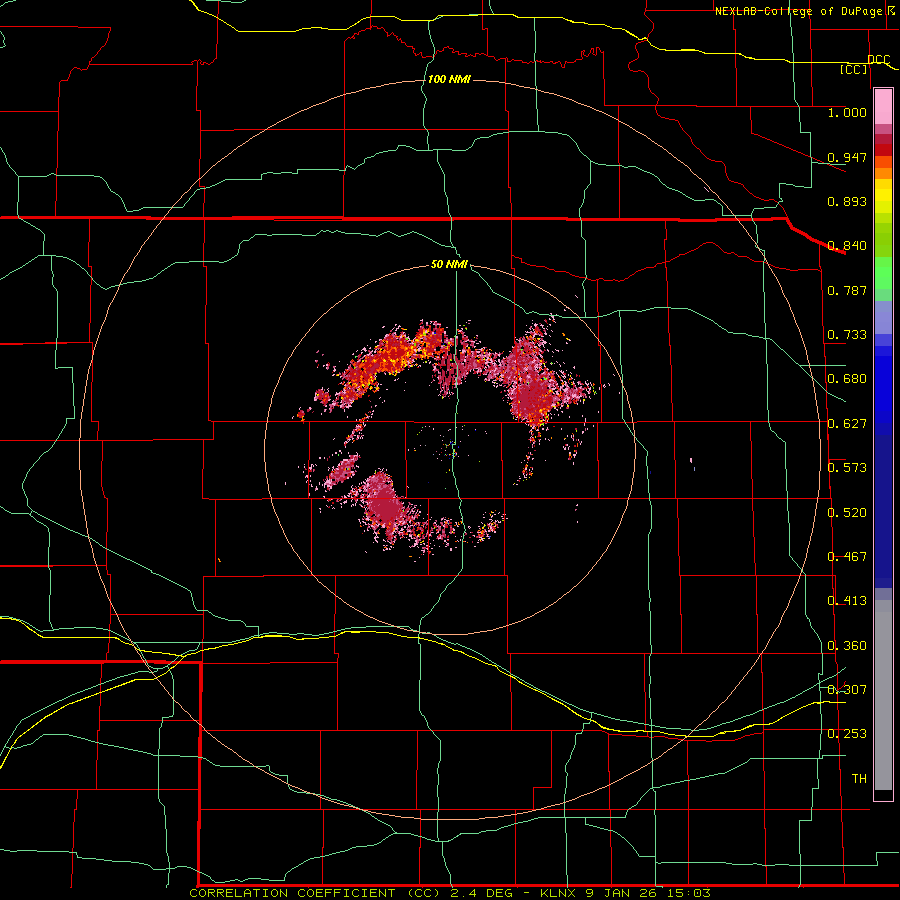Pick the gray color bar segment
This screenshot has height=900, width=900.
point(883,695)
